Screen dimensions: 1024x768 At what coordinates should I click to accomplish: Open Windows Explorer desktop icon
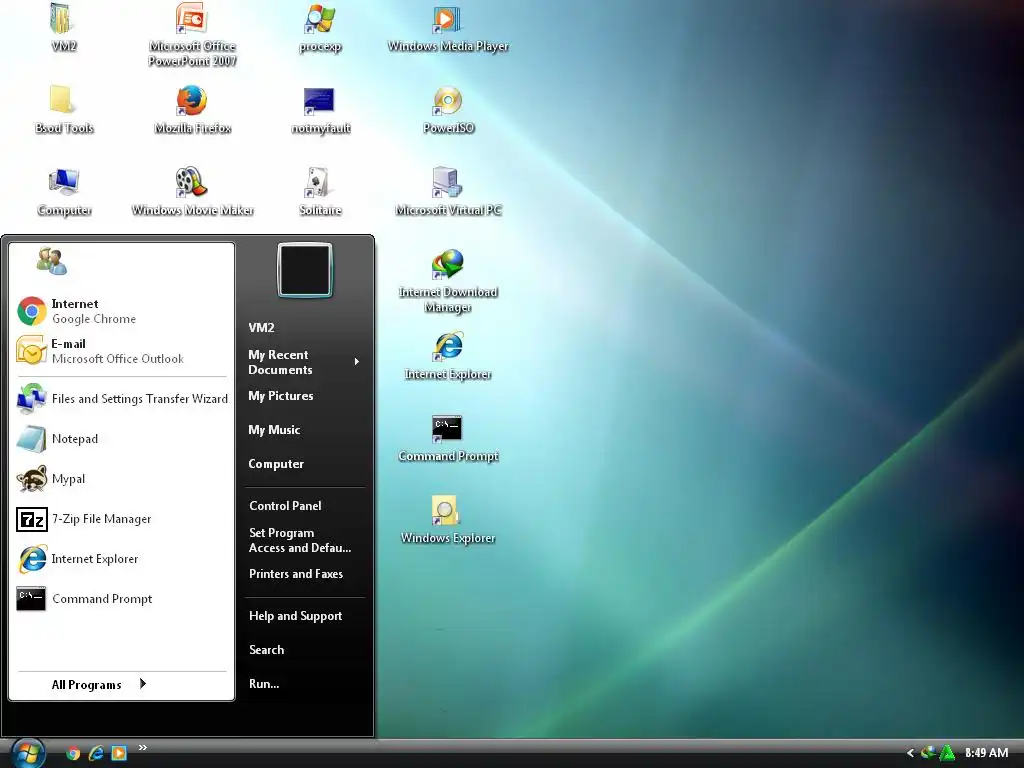coord(448,519)
